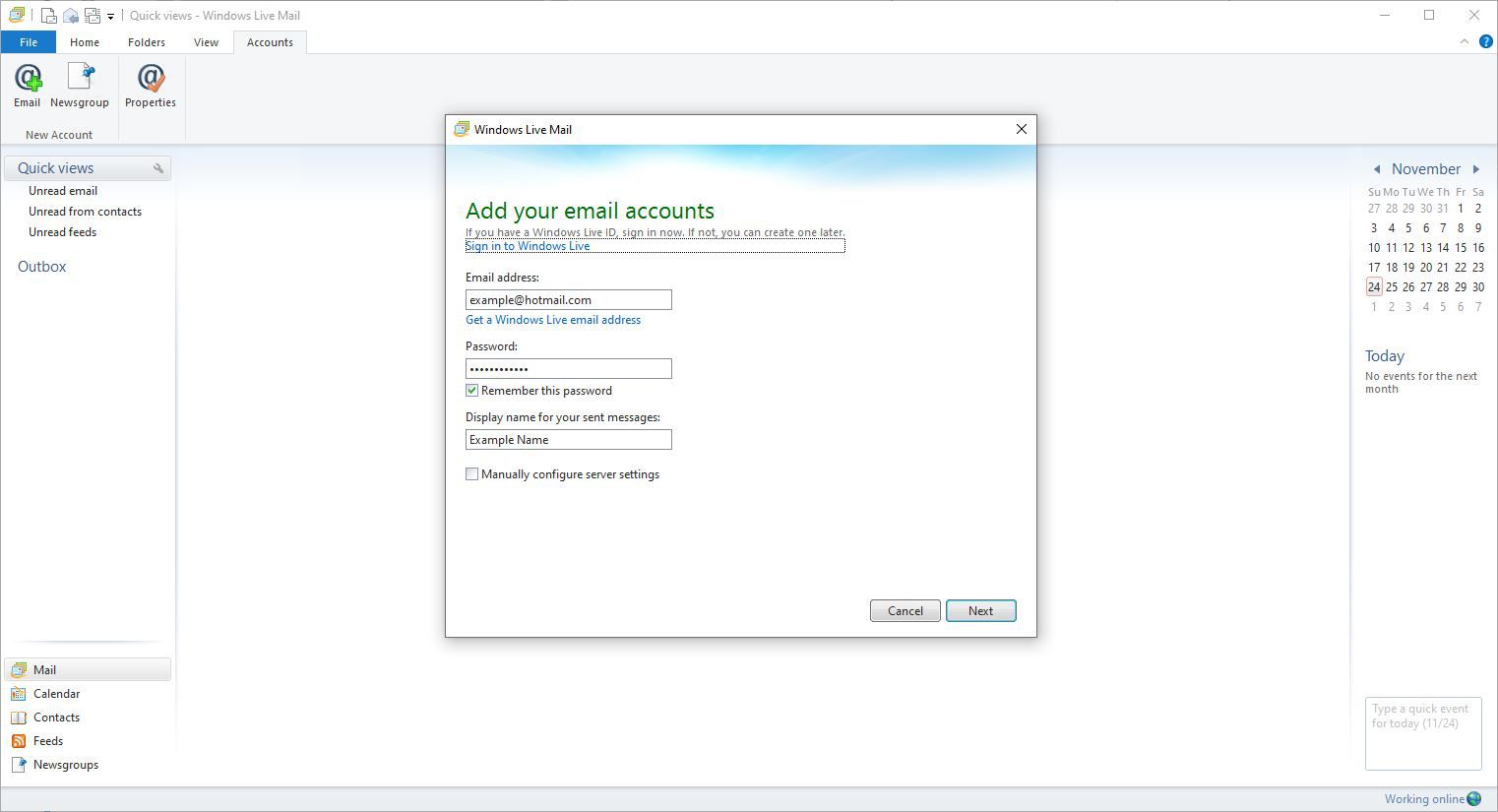Open the Customize Quick Access Toolbar dropdown
Viewport: 1498px width, 812px height.
[110, 17]
